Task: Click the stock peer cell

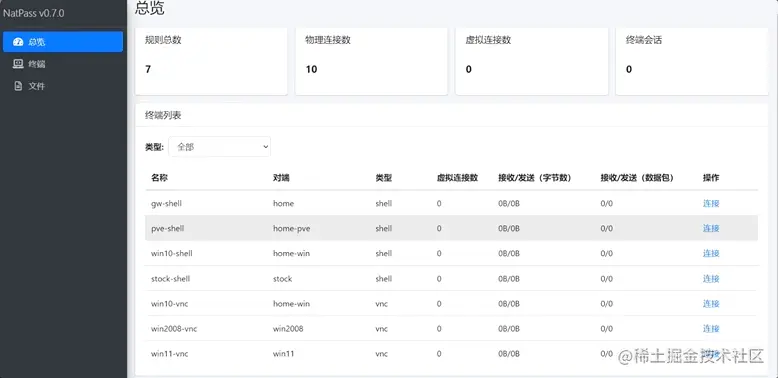Action: 282,279
